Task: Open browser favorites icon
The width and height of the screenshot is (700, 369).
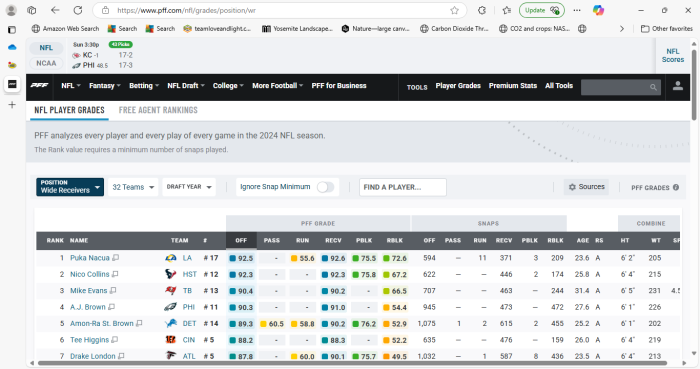Action: tap(507, 10)
